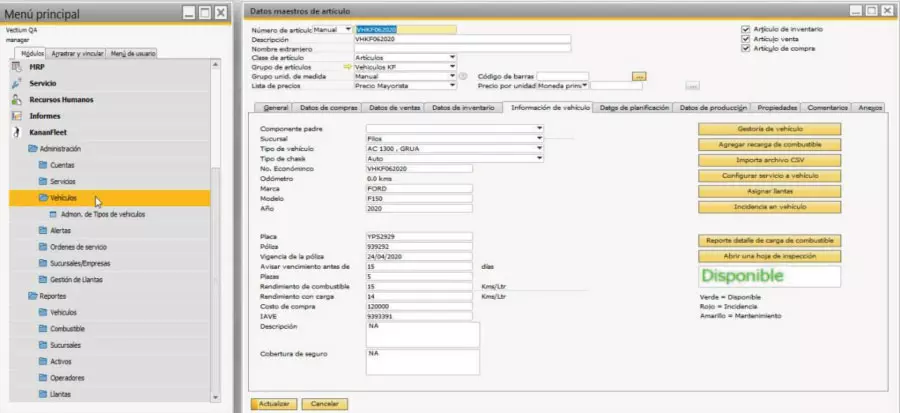Viewport: 900px width, 413px height.
Task: Switch to Datos de compras tab
Action: pos(327,107)
